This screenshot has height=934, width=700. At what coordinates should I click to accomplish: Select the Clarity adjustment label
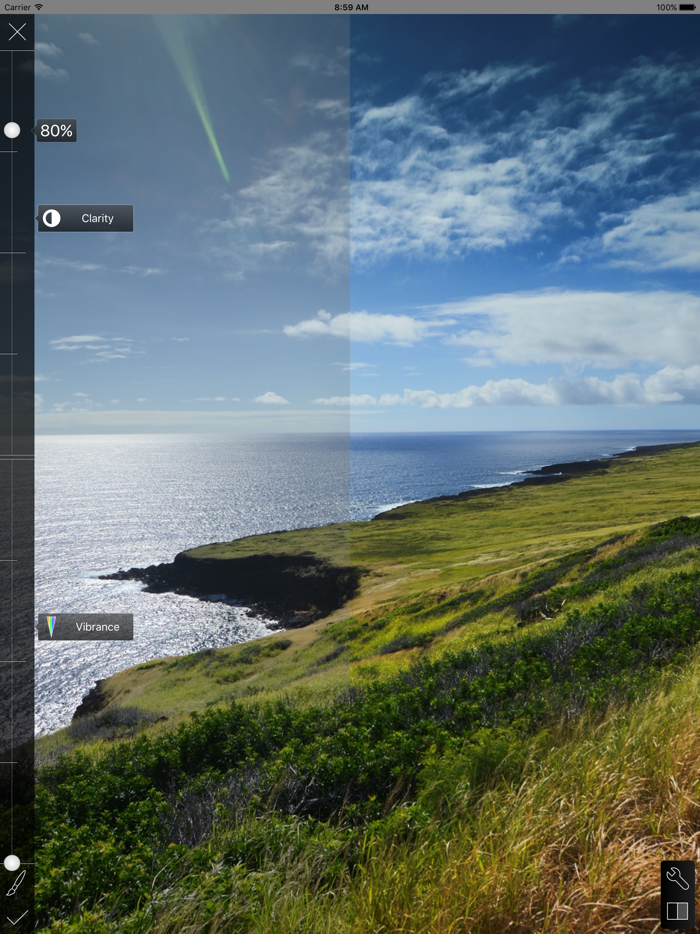[97, 218]
